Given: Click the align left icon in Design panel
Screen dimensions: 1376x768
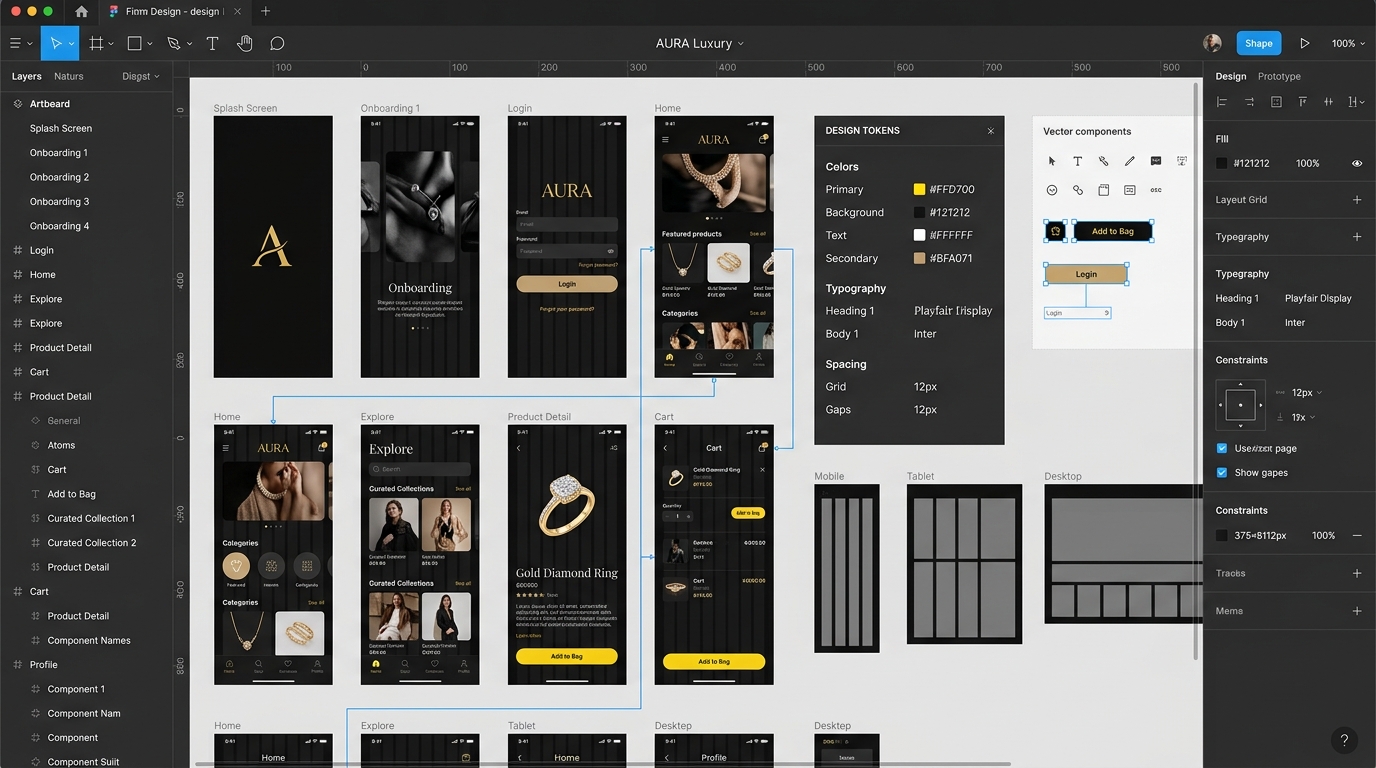Looking at the screenshot, I should tap(1222, 102).
